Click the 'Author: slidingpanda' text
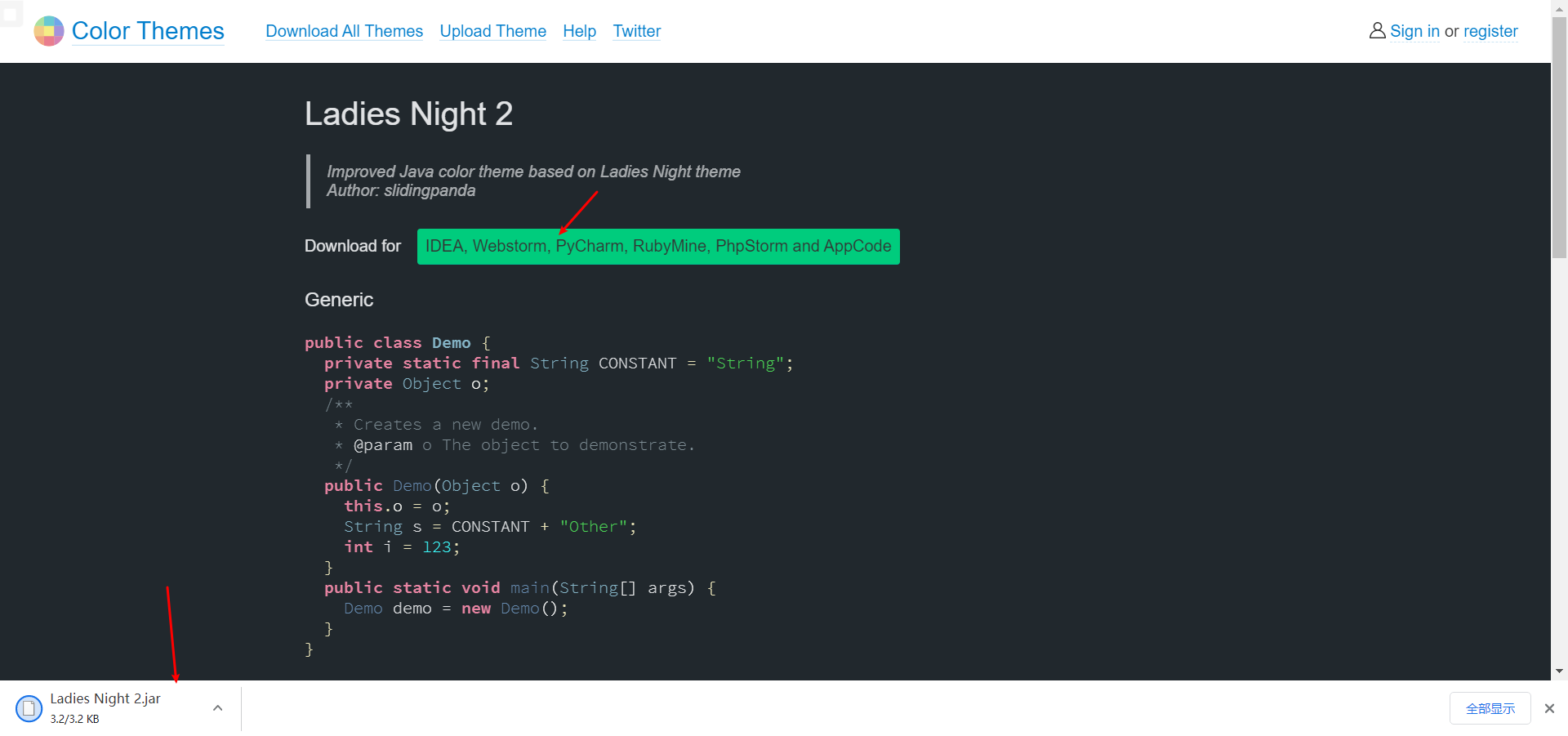 [x=400, y=190]
